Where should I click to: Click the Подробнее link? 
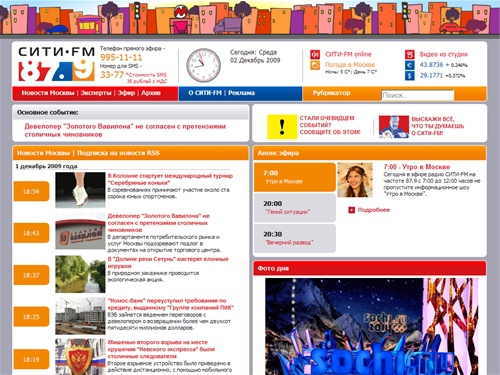click(374, 210)
